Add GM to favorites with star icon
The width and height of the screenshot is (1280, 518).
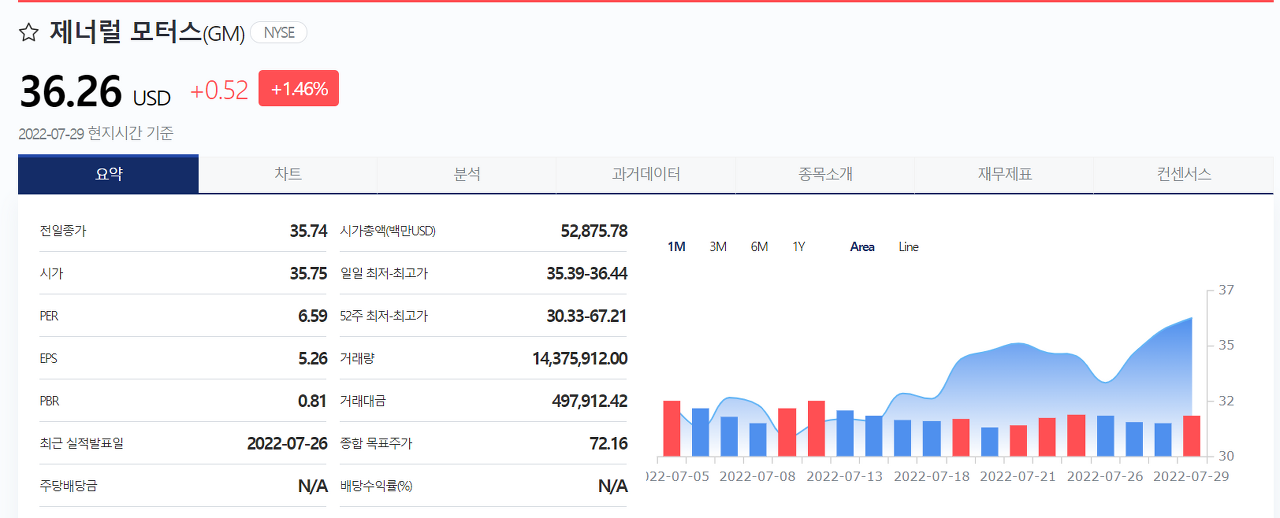pyautogui.click(x=29, y=33)
